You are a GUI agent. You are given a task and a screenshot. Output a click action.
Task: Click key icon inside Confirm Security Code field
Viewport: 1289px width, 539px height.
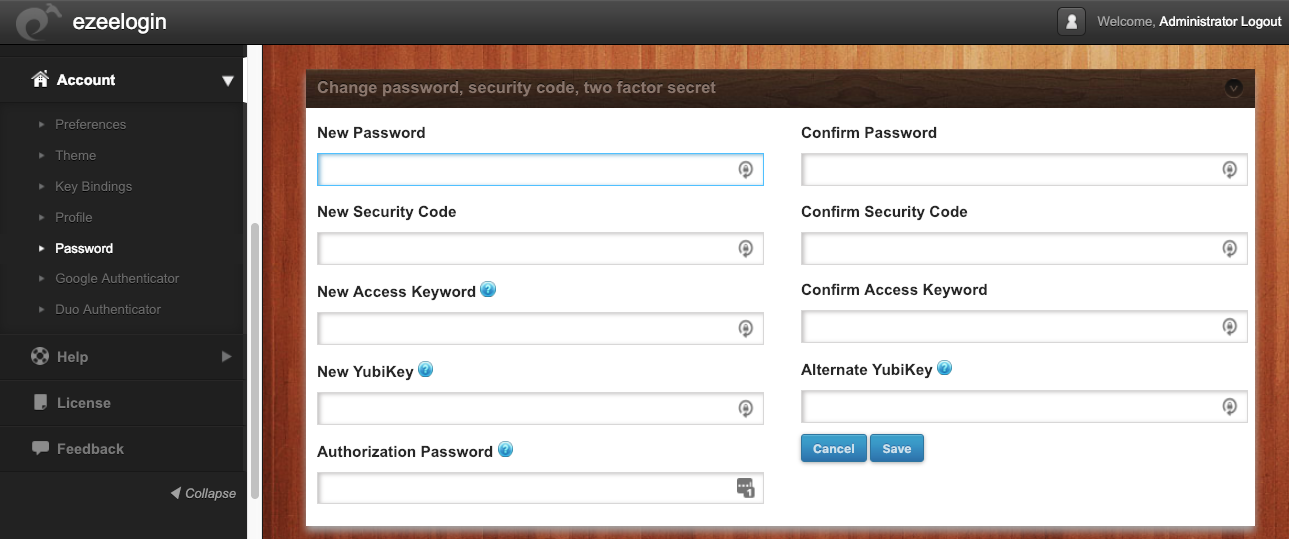(x=1229, y=249)
